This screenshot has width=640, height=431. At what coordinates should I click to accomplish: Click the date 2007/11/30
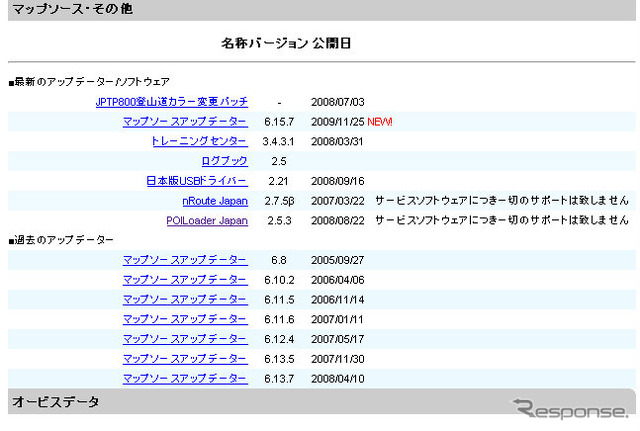pyautogui.click(x=338, y=359)
